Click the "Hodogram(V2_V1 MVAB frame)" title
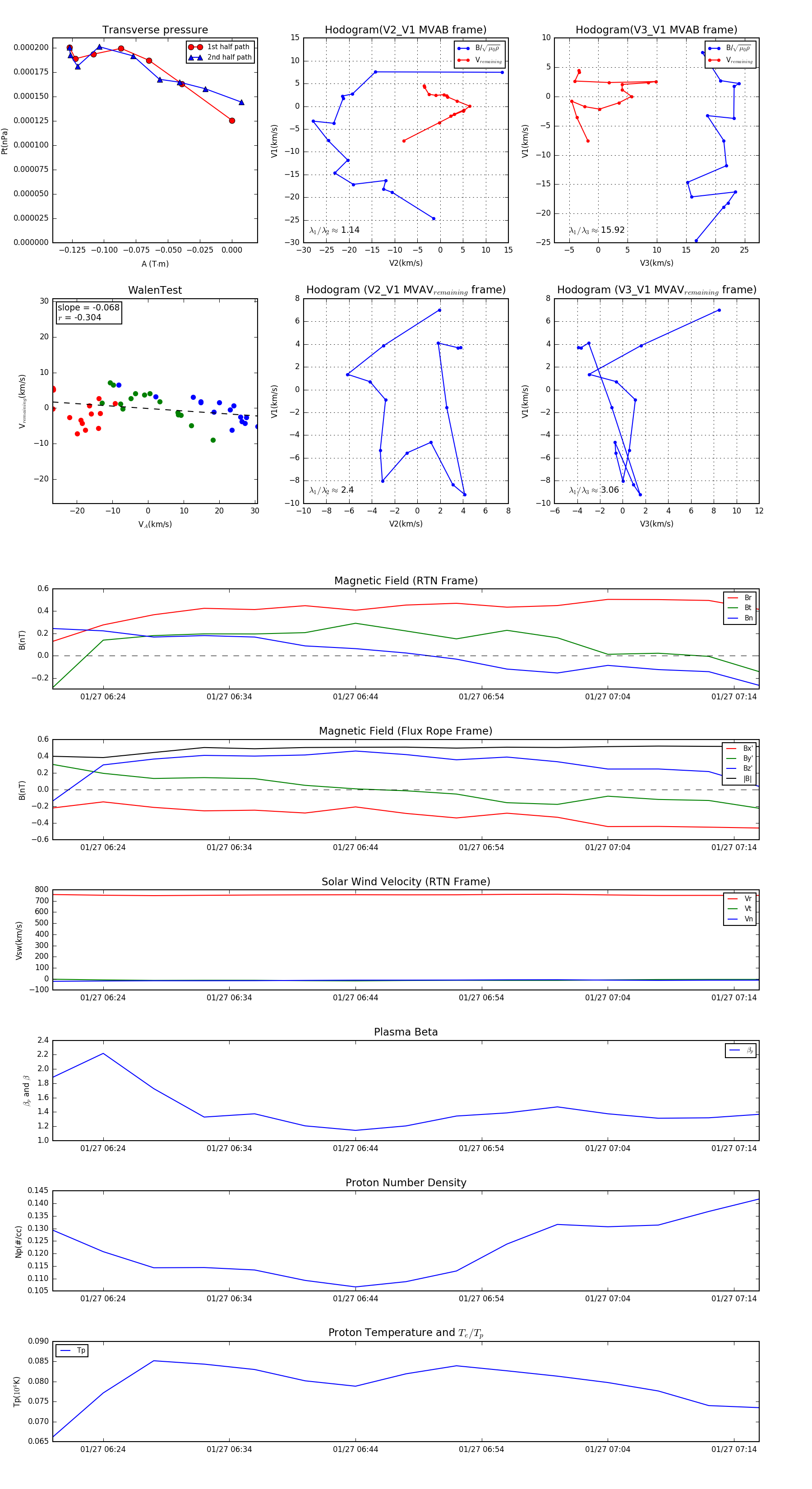 coord(405,30)
